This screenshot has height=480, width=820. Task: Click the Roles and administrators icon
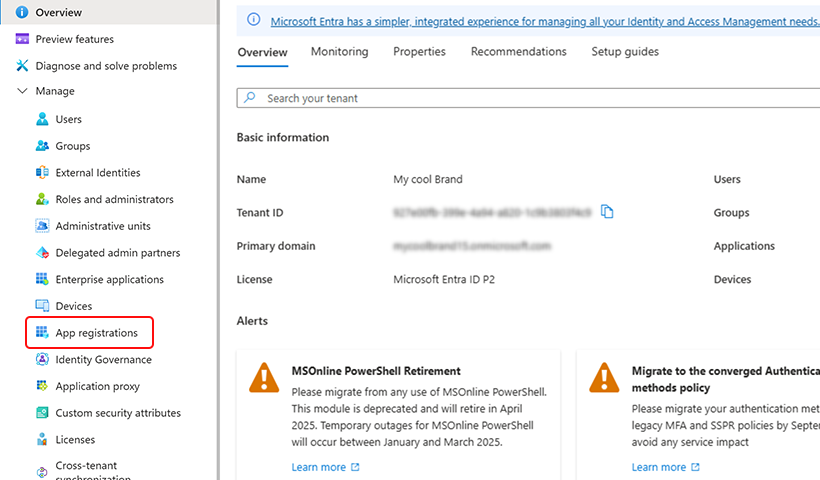click(x=42, y=199)
